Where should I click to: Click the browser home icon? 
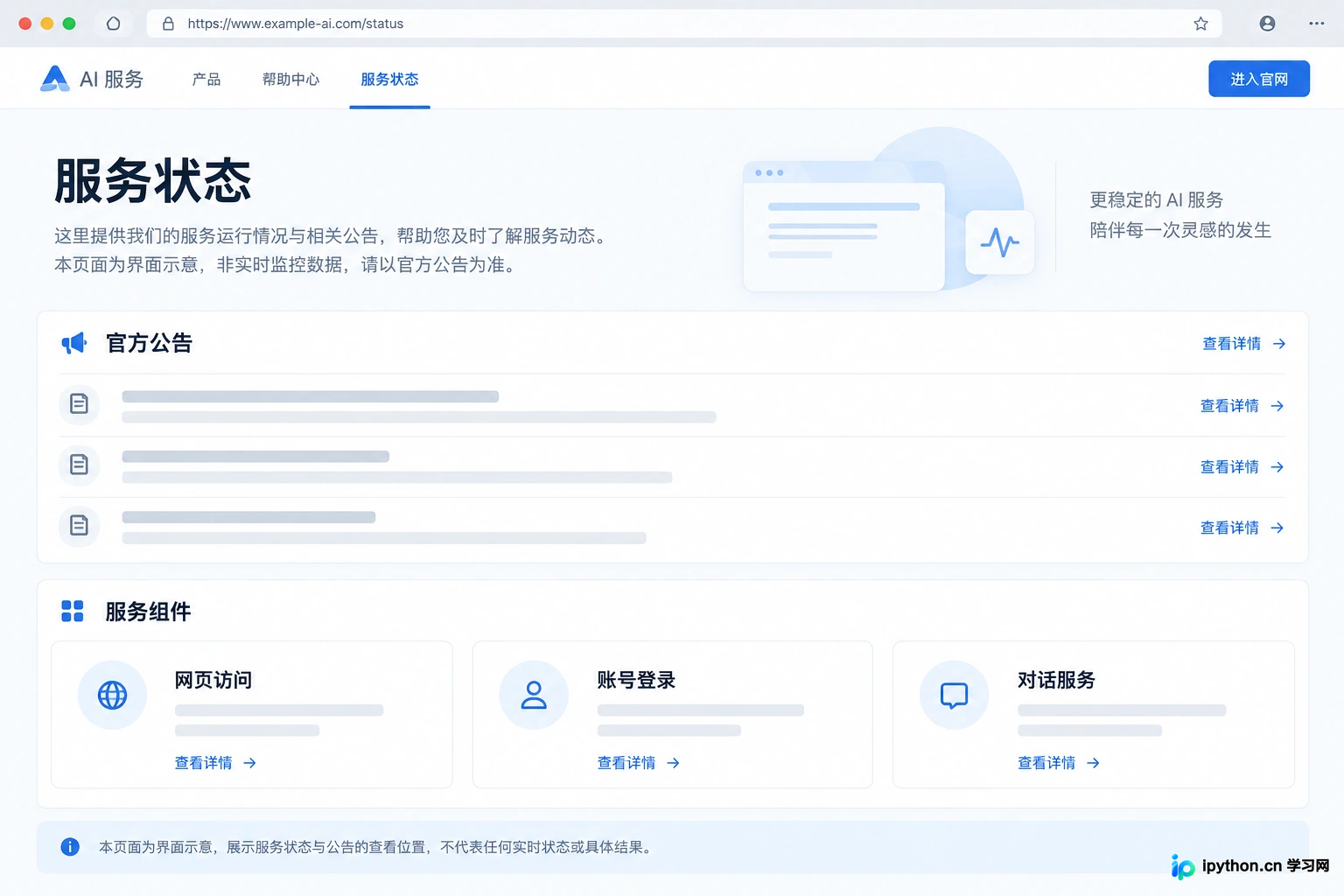pos(113,24)
